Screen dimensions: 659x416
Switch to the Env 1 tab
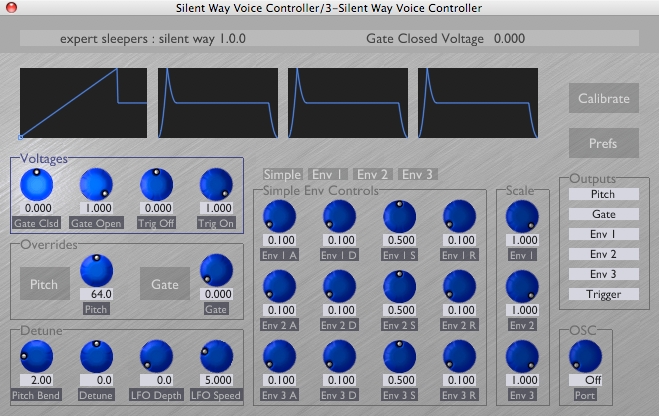328,174
